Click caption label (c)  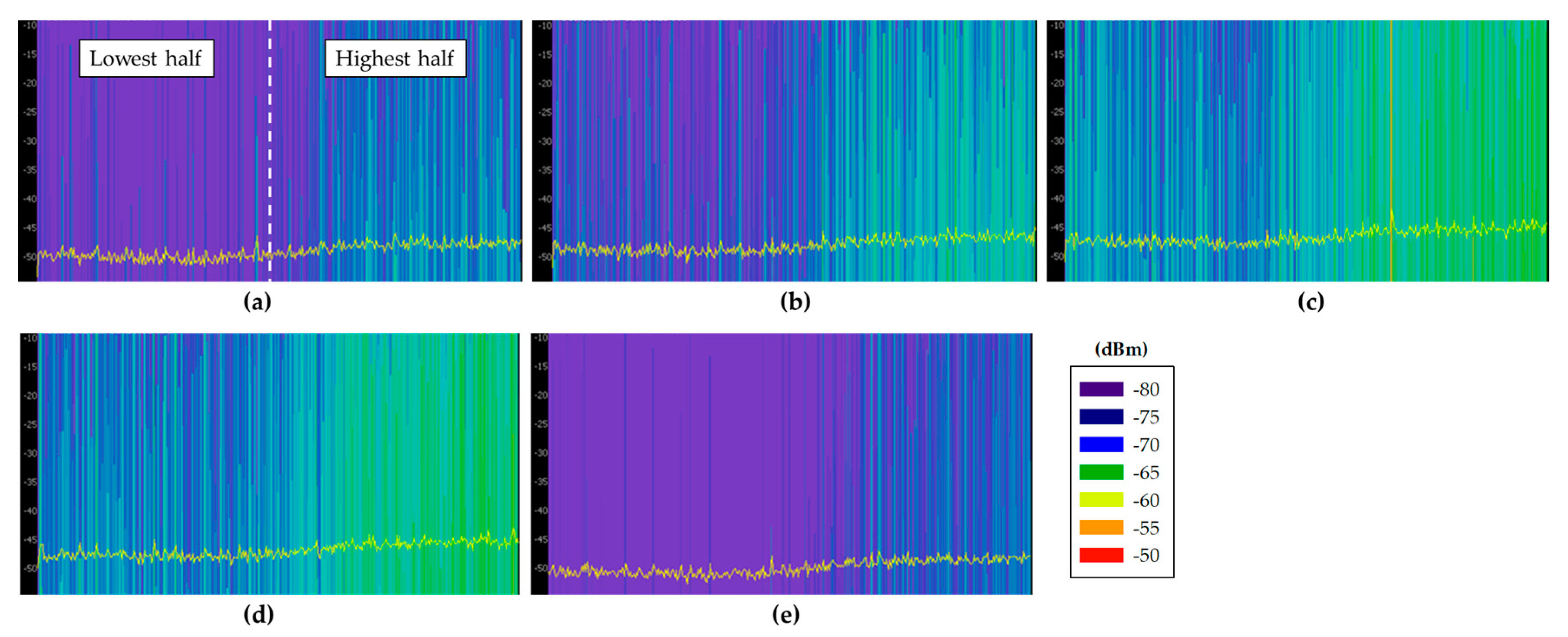1311,302
